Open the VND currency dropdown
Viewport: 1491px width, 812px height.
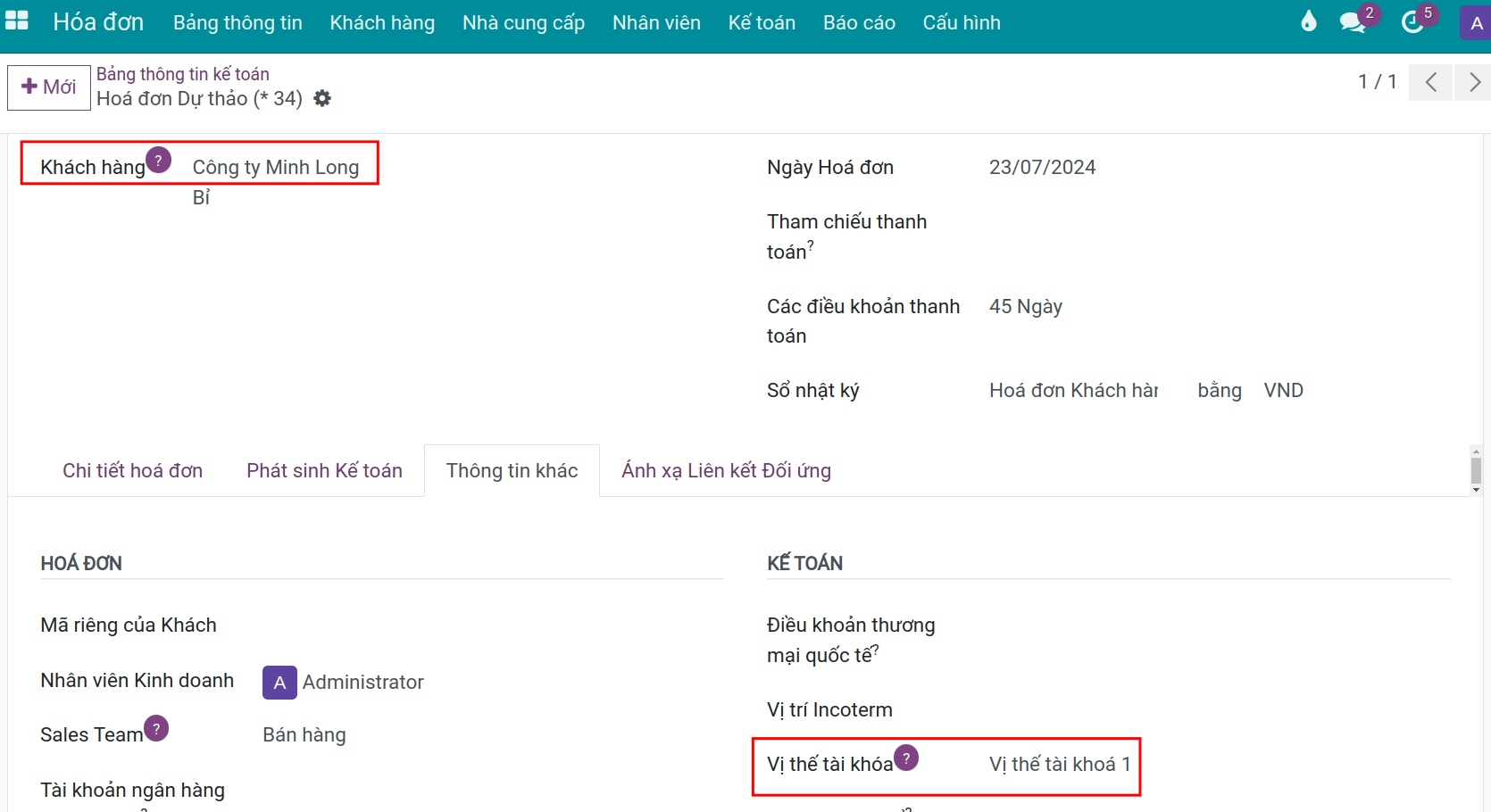point(1283,390)
